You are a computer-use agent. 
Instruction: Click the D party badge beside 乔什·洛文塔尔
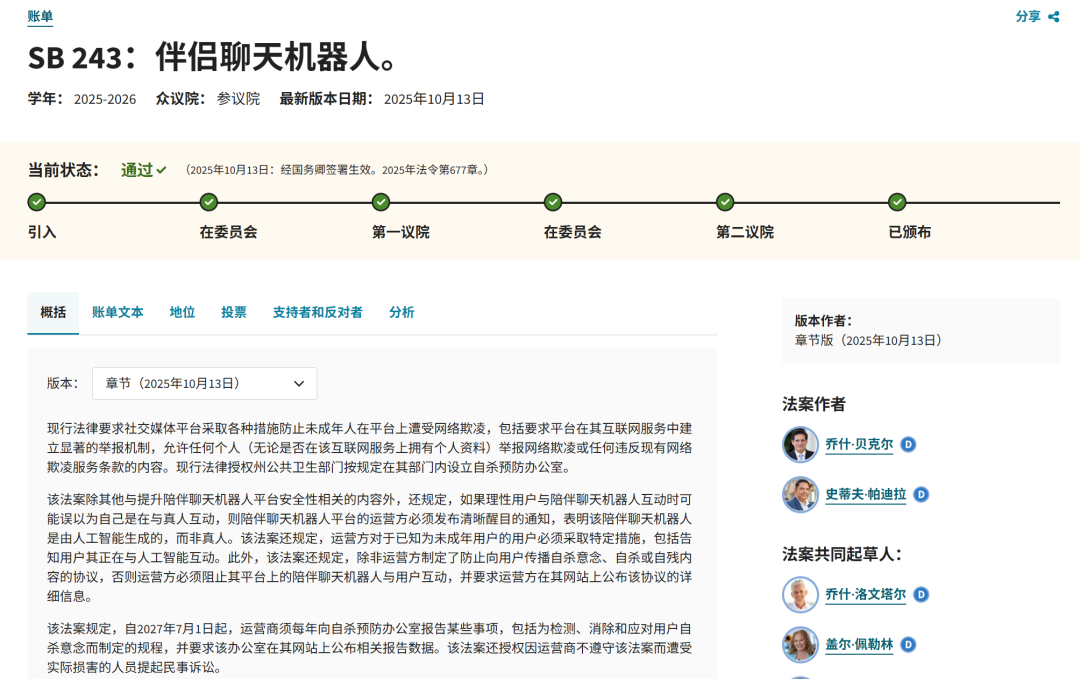pos(922,594)
